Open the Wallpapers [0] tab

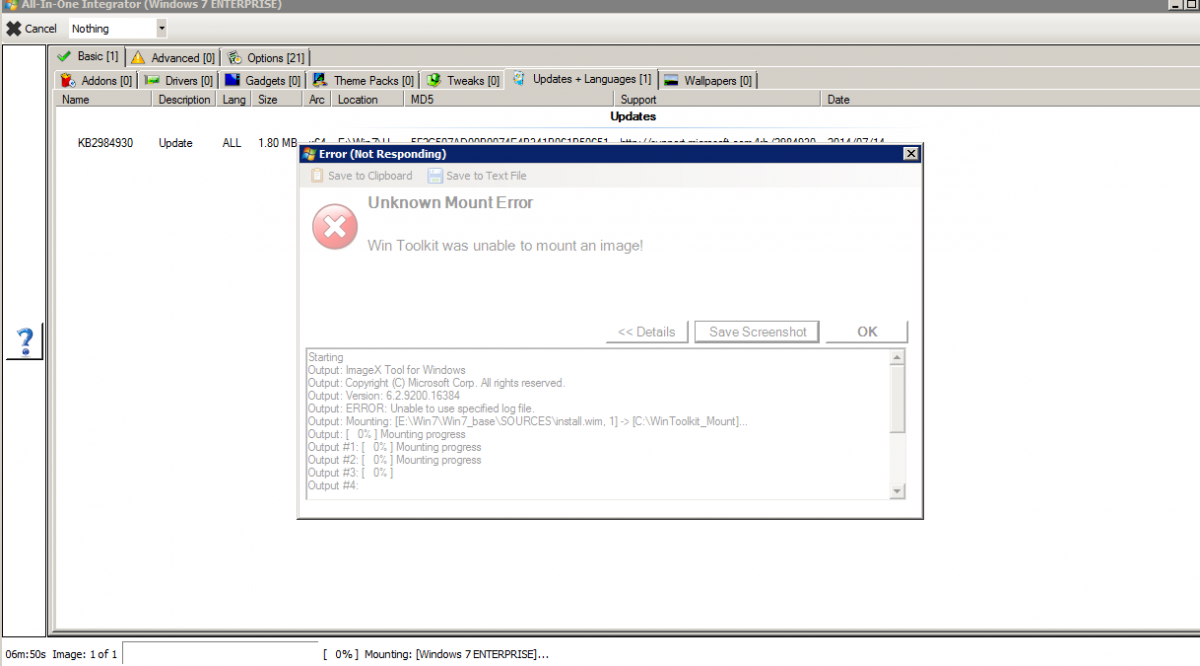tap(709, 80)
